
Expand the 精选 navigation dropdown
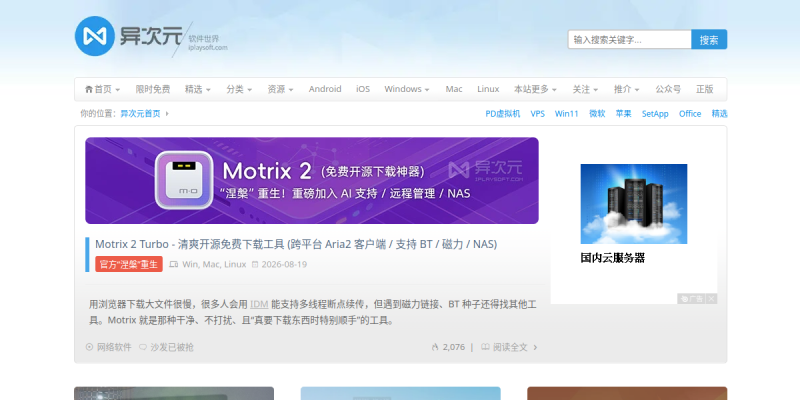(x=208, y=90)
